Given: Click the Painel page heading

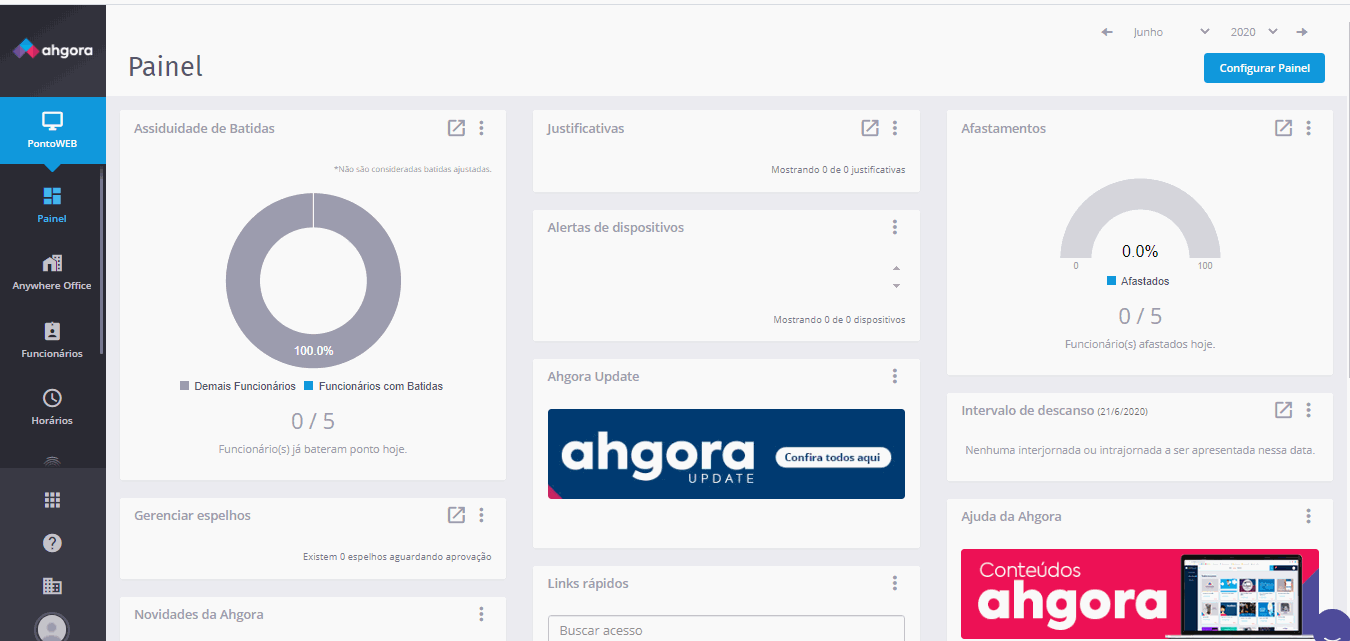Looking at the screenshot, I should [165, 67].
